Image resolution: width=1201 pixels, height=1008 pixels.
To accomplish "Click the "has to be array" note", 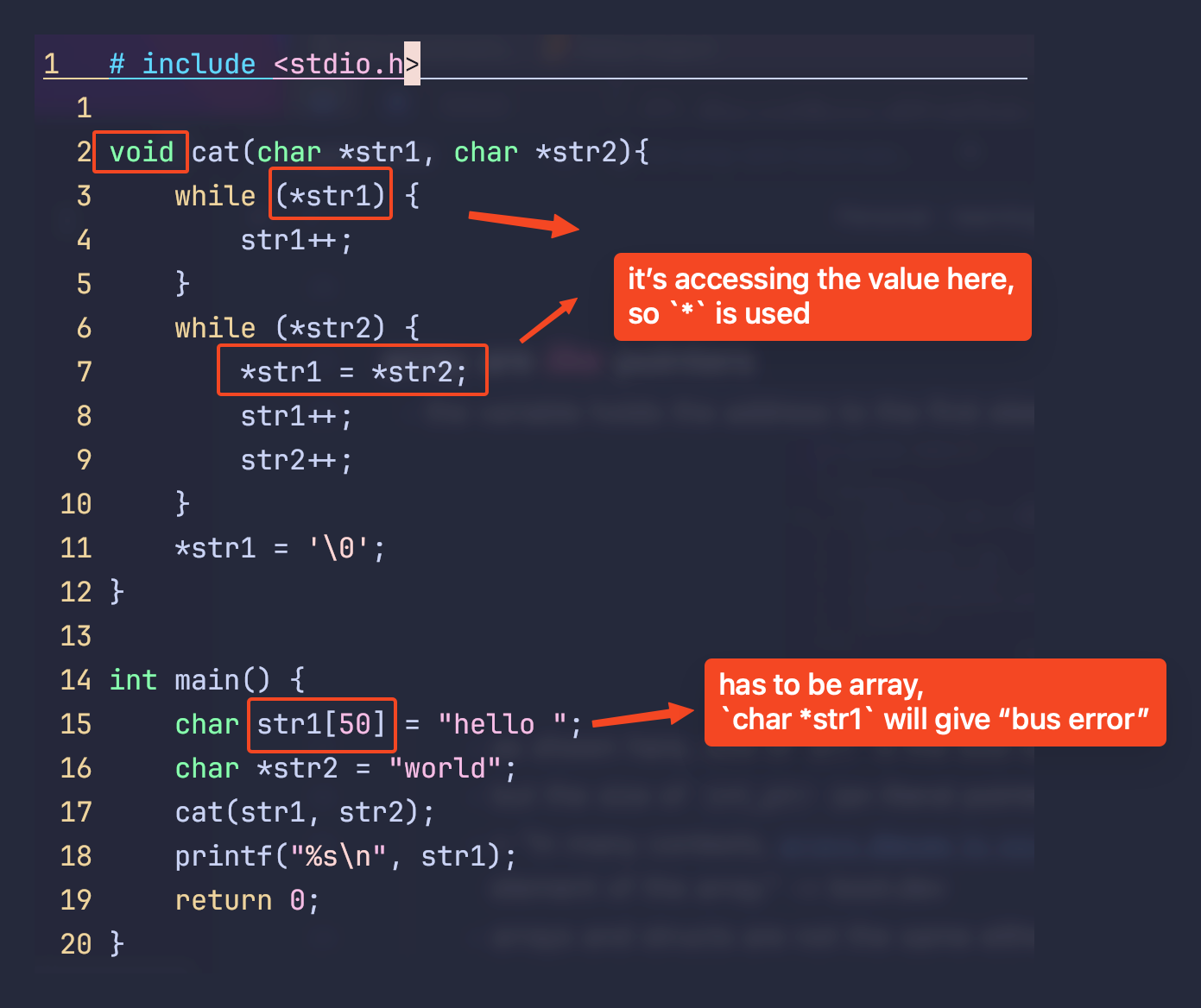I will [x=934, y=702].
